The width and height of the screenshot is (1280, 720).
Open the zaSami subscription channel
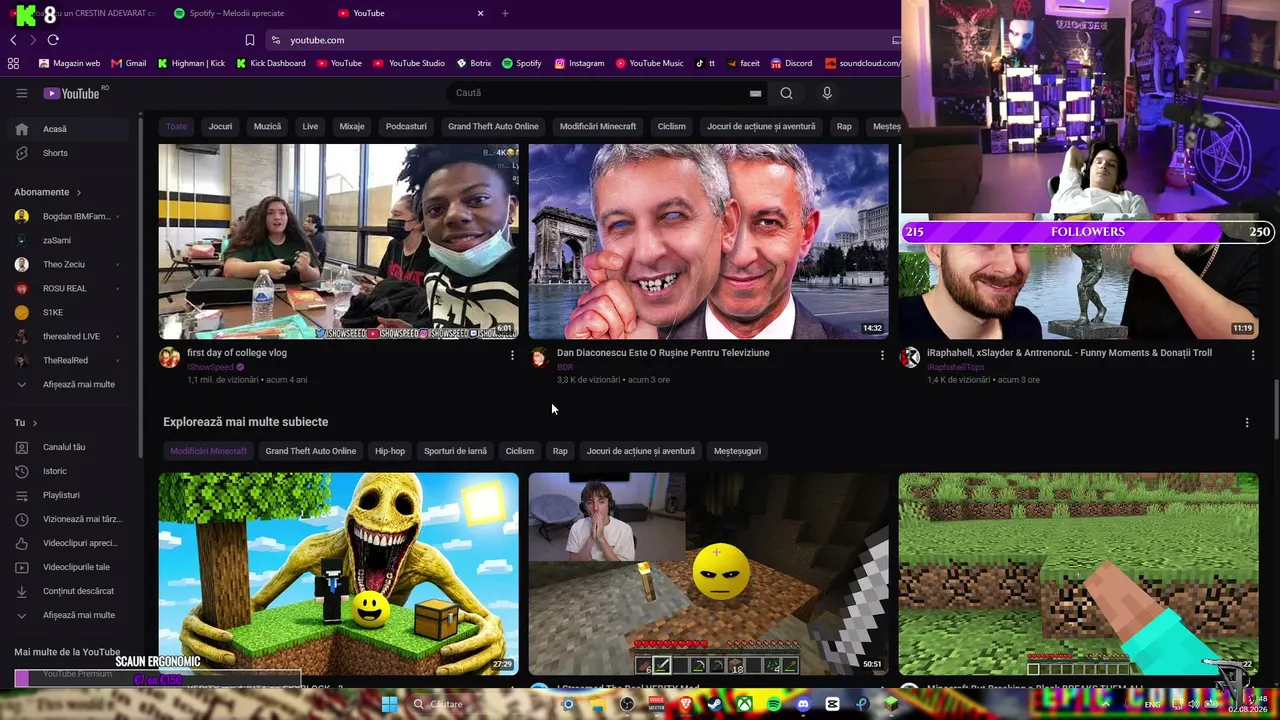70,240
